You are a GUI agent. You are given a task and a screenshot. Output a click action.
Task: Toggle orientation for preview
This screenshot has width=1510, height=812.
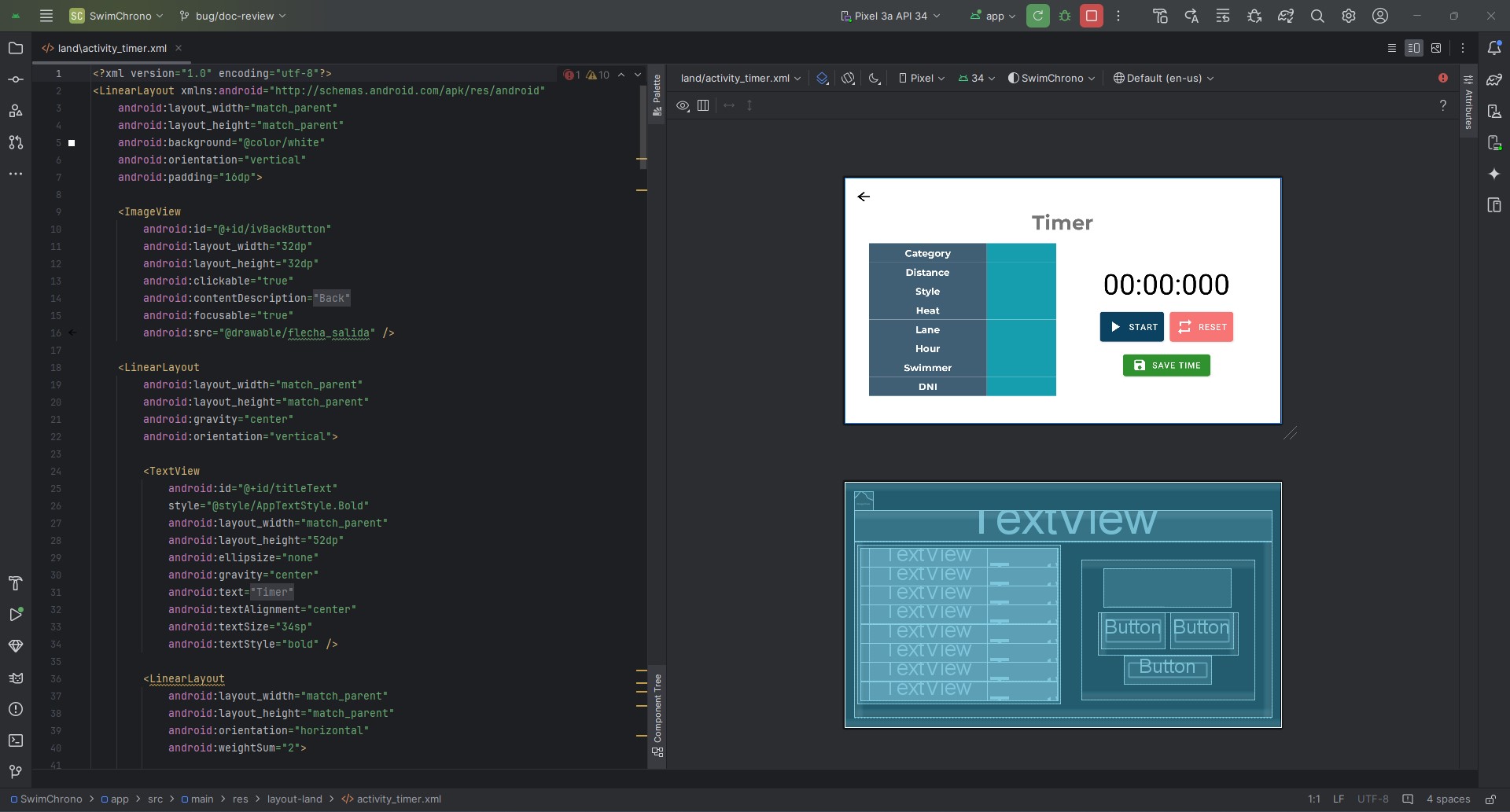click(848, 78)
